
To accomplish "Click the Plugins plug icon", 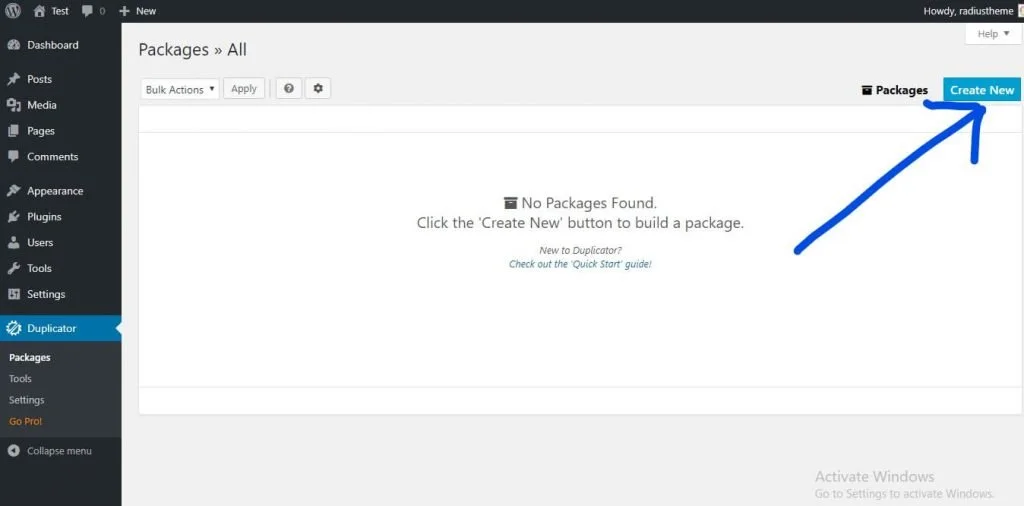I will (x=13, y=217).
